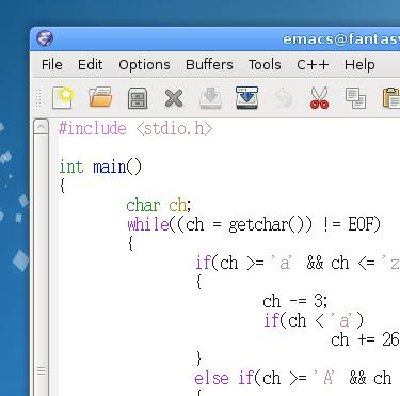
Task: Open the C++ menu
Action: 313,64
